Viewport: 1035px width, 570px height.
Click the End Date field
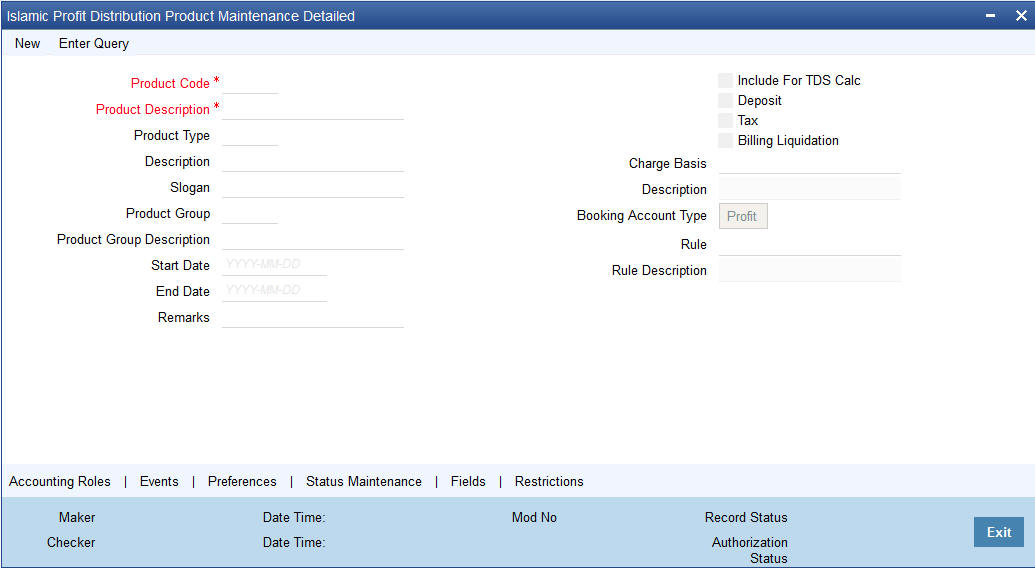(275, 291)
